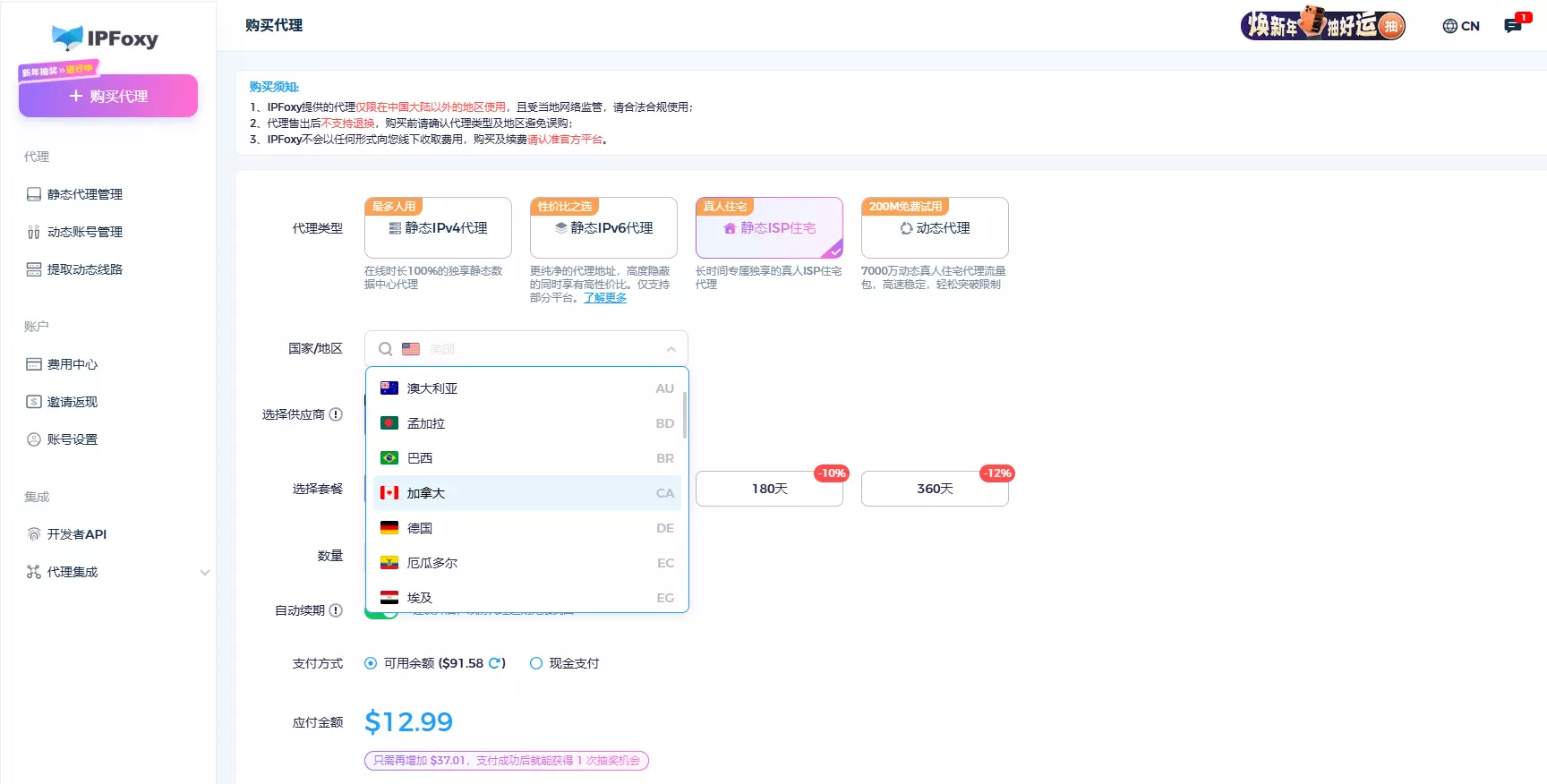Image resolution: width=1547 pixels, height=784 pixels.
Task: Click the info icon beside 选择供应商
Action: point(336,414)
